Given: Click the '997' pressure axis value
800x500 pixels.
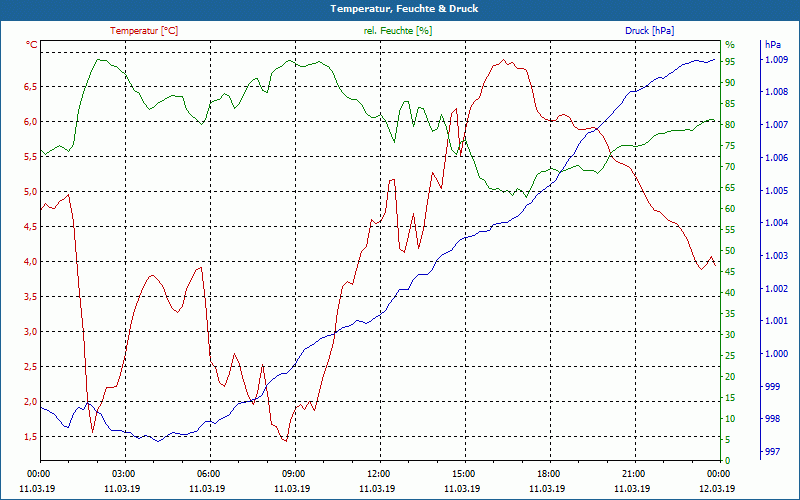Looking at the screenshot, I should pyautogui.click(x=772, y=452).
